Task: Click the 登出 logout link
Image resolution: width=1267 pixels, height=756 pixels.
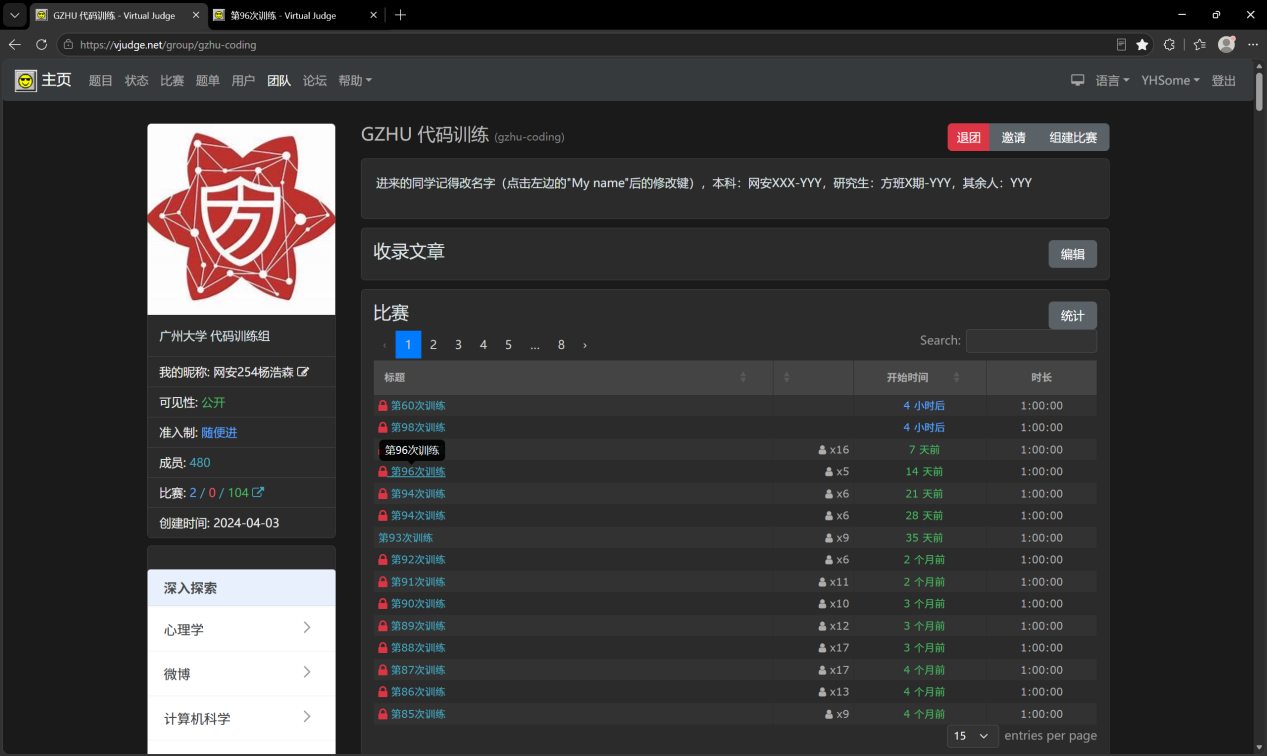Action: coord(1224,80)
